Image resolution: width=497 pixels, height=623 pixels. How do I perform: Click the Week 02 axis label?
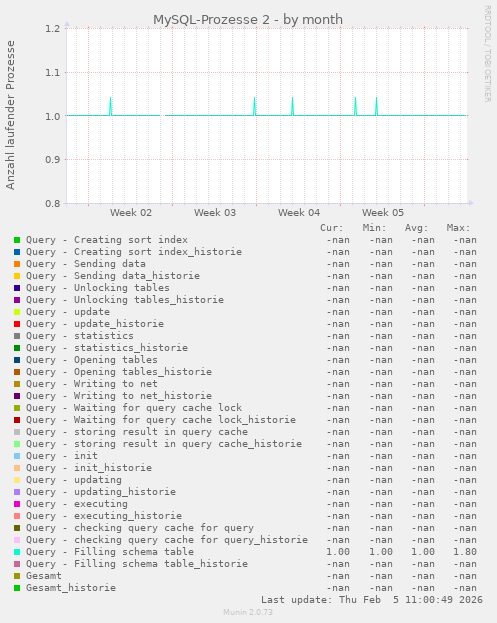(131, 213)
